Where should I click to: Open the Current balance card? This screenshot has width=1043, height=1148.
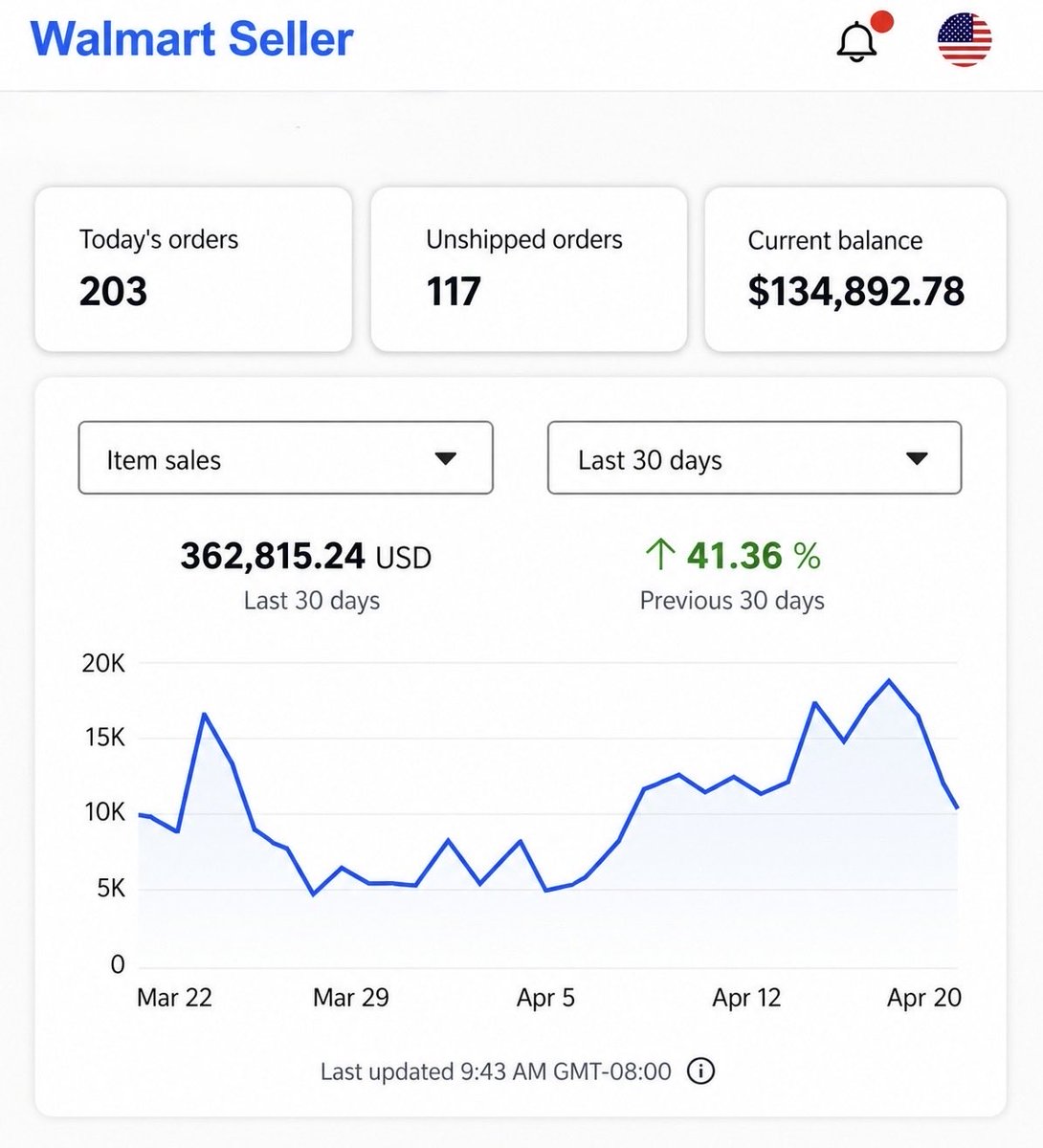(x=855, y=270)
